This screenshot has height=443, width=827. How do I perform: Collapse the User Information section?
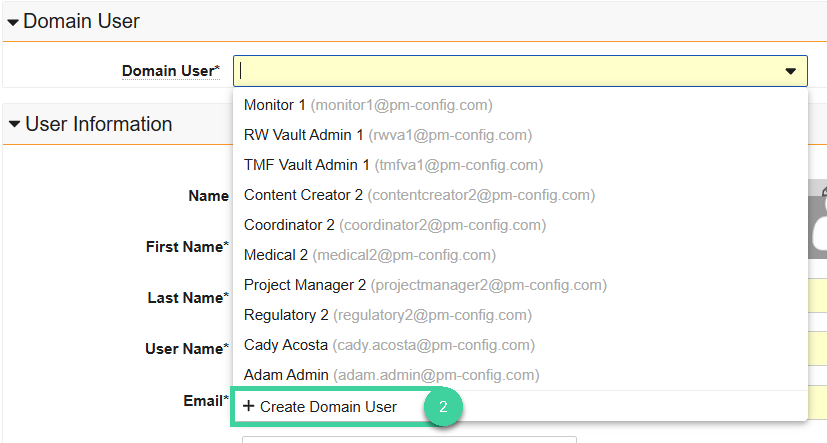pos(14,124)
